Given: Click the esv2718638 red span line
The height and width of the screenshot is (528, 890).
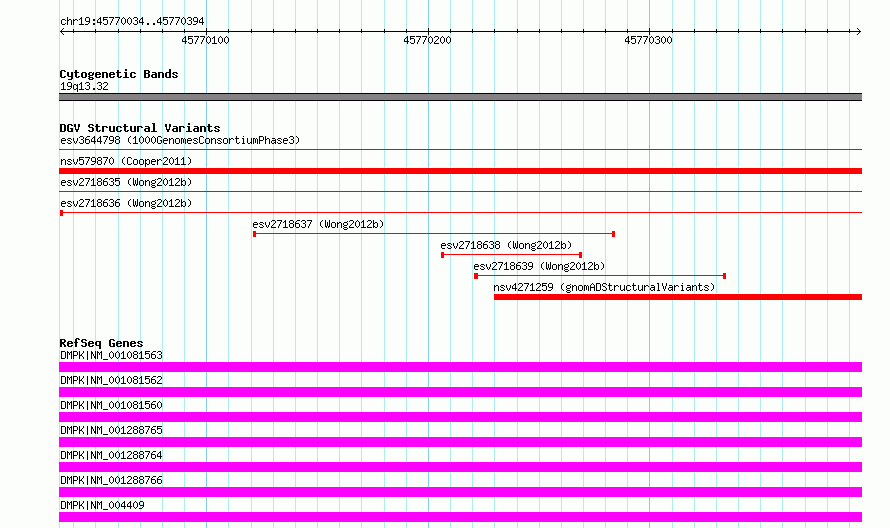Looking at the screenshot, I should click(x=512, y=255).
